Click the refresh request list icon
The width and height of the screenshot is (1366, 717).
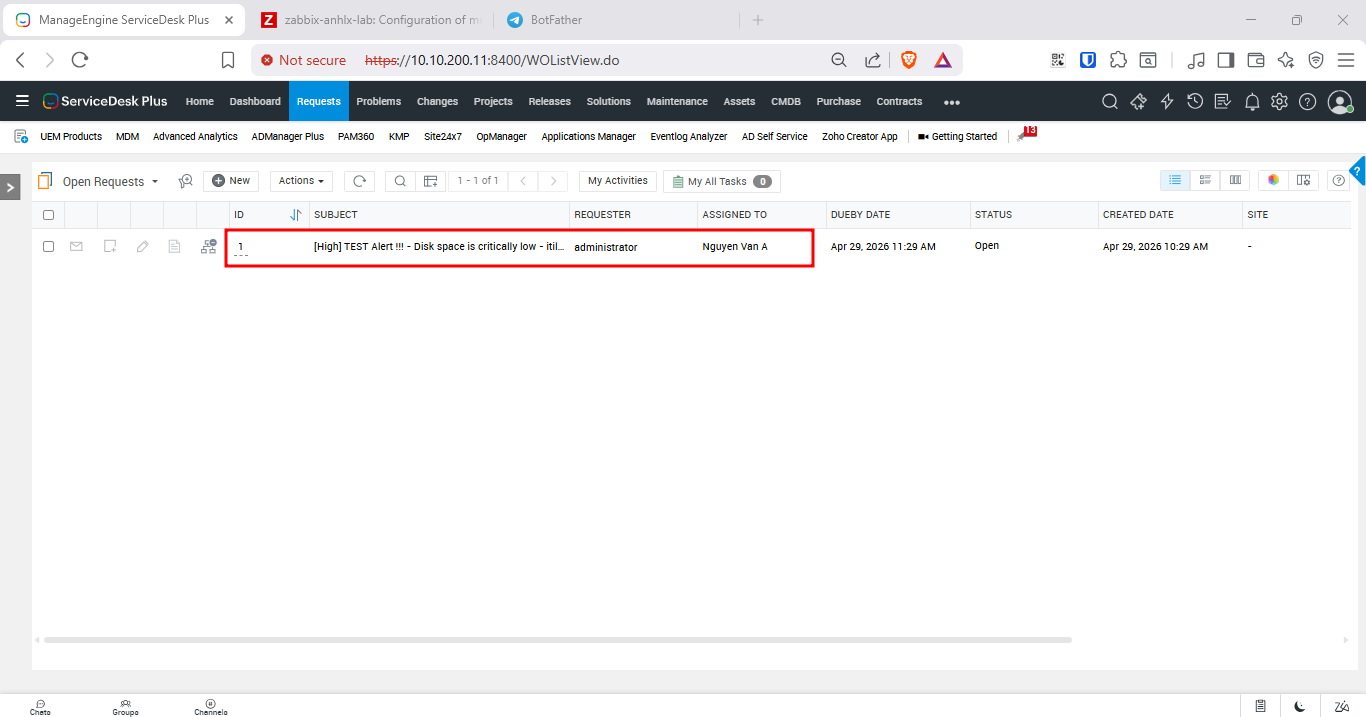(x=359, y=181)
